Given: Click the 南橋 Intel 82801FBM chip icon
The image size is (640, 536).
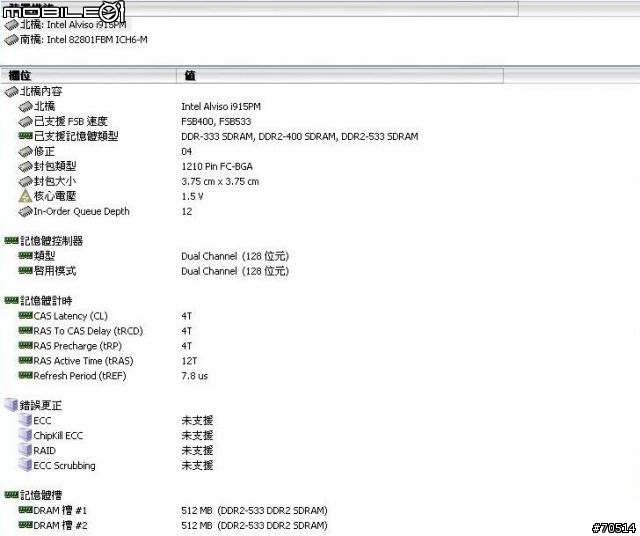Looking at the screenshot, I should (11, 40).
